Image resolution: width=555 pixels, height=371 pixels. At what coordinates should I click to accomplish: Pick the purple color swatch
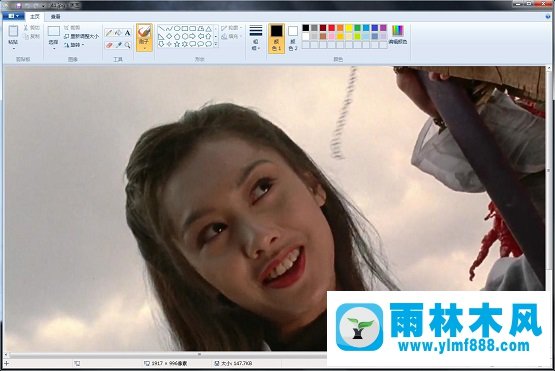pyautogui.click(x=383, y=28)
